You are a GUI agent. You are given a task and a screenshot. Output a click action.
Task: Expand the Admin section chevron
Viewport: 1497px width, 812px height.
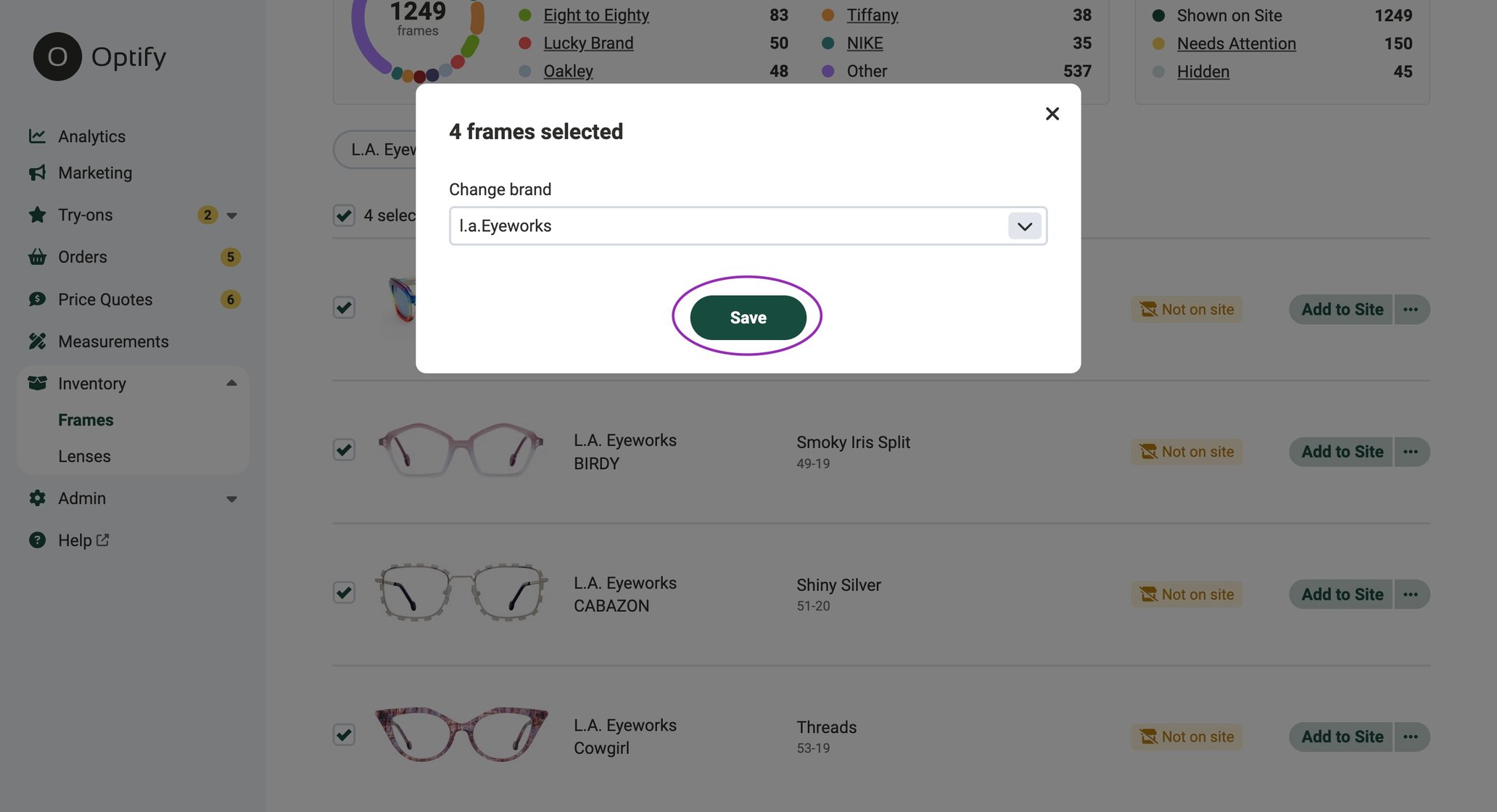[231, 498]
